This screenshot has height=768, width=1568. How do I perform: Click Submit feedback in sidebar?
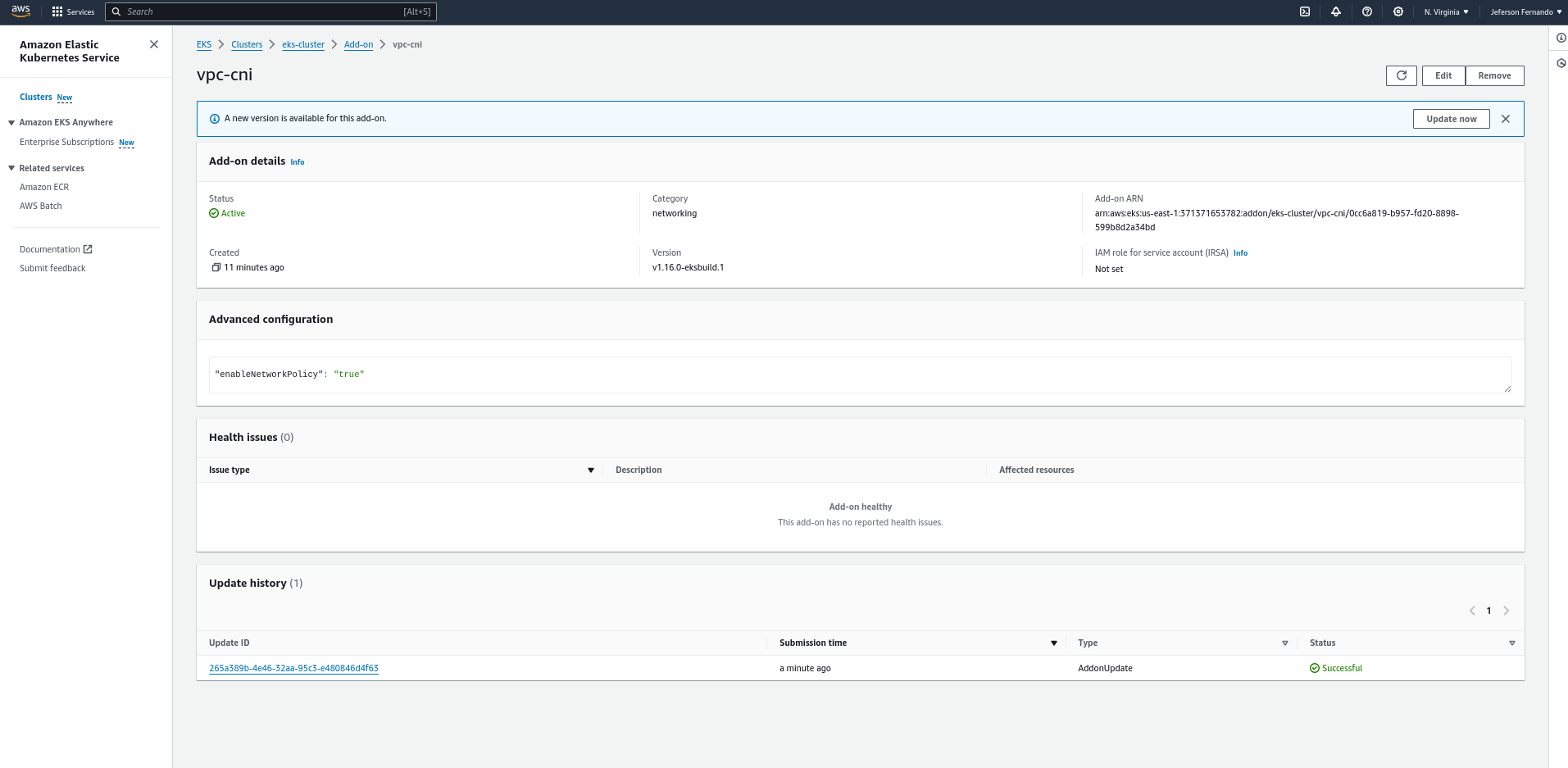coord(52,268)
